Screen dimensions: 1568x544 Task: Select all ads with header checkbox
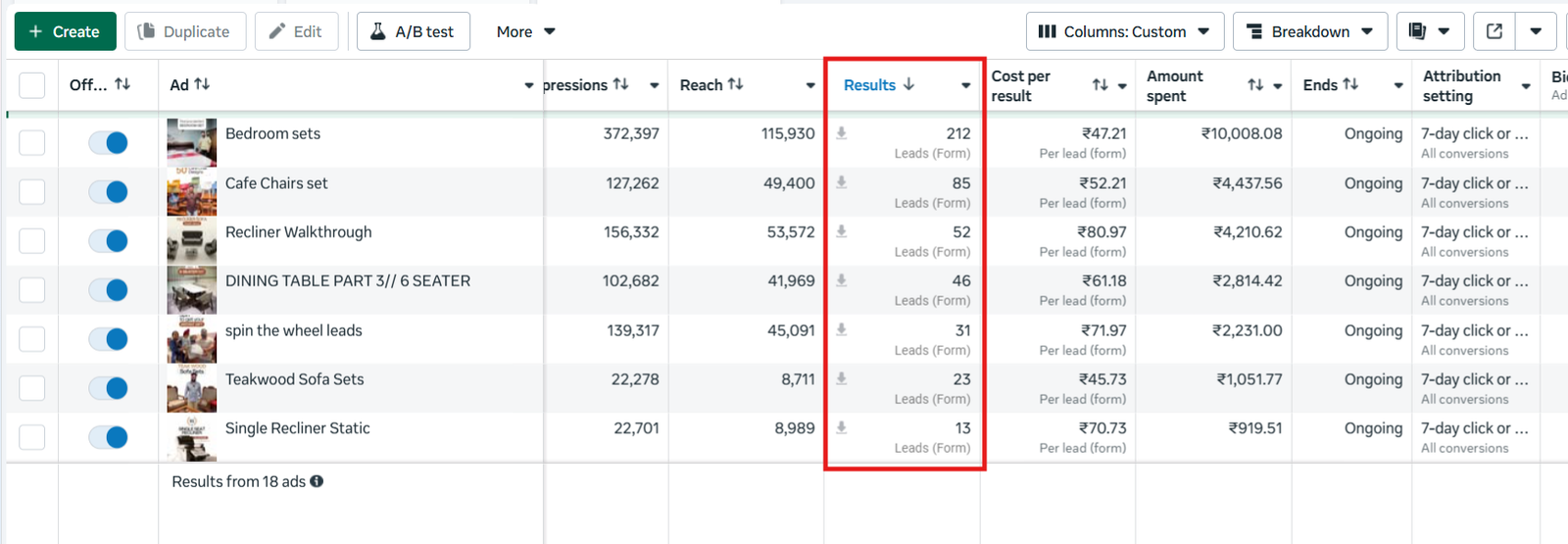(x=32, y=85)
